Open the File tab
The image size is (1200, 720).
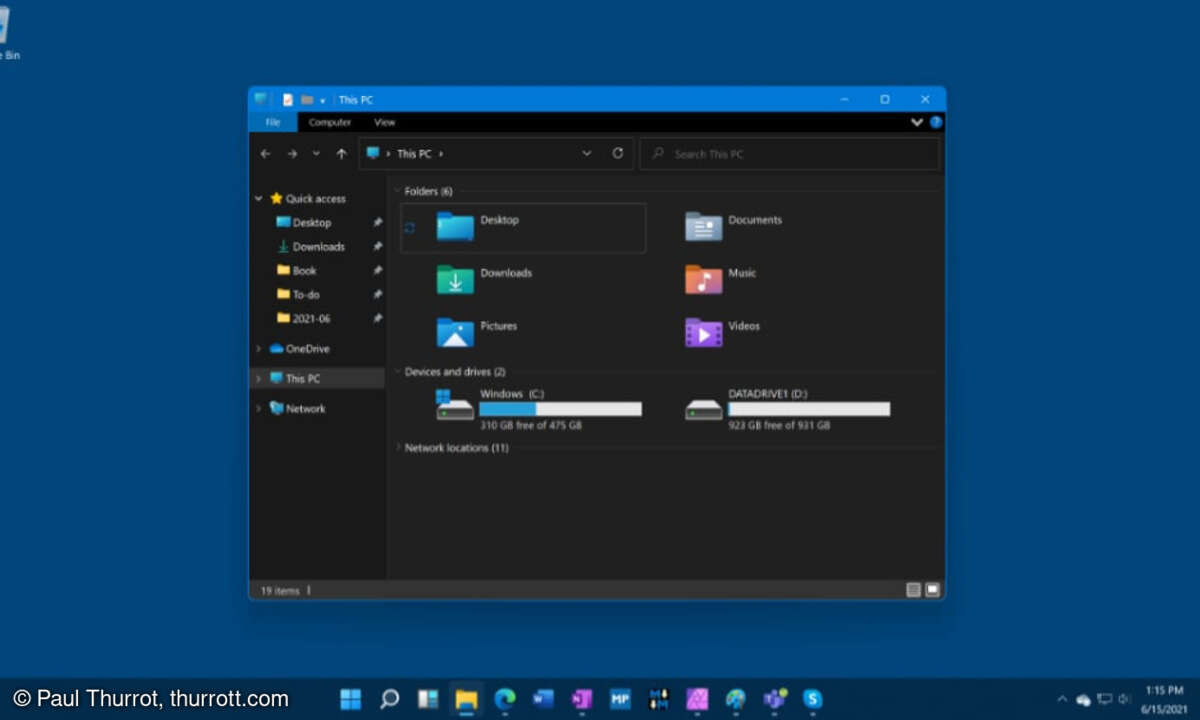click(x=273, y=122)
